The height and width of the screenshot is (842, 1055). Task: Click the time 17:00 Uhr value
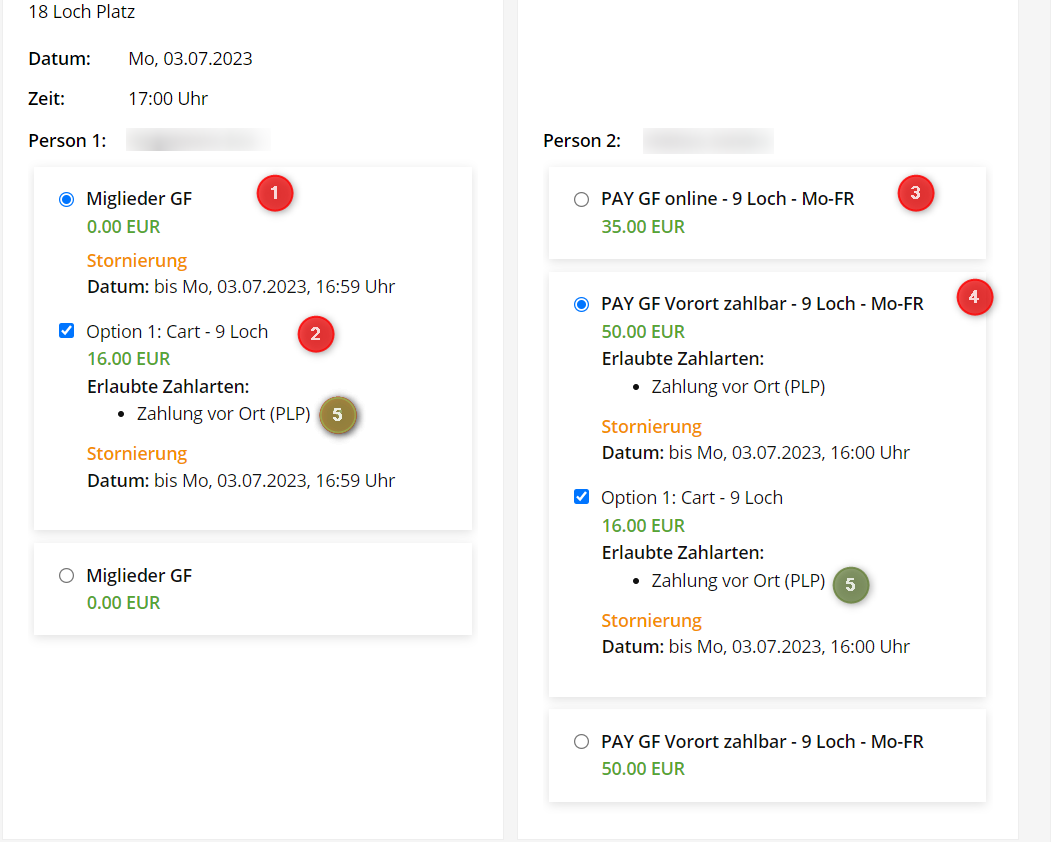168,99
